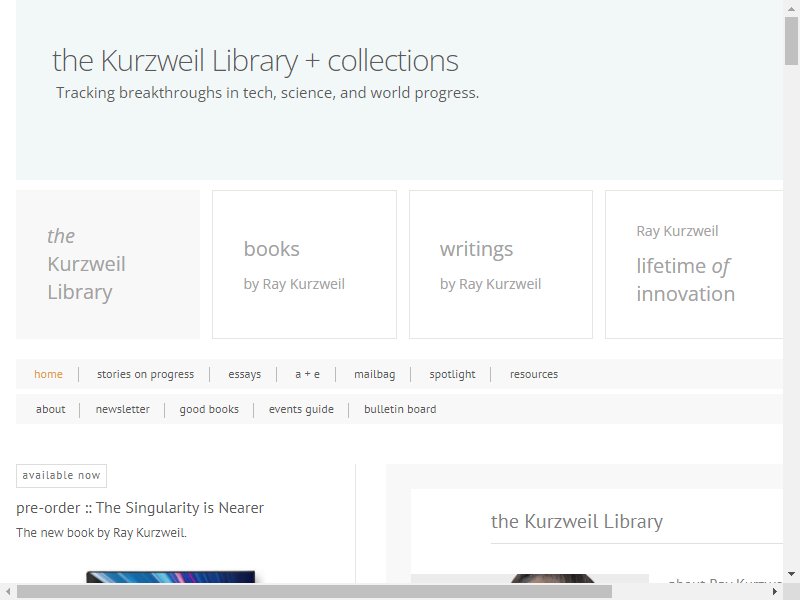Click the horizontal scrollbar left arrow

8,592
